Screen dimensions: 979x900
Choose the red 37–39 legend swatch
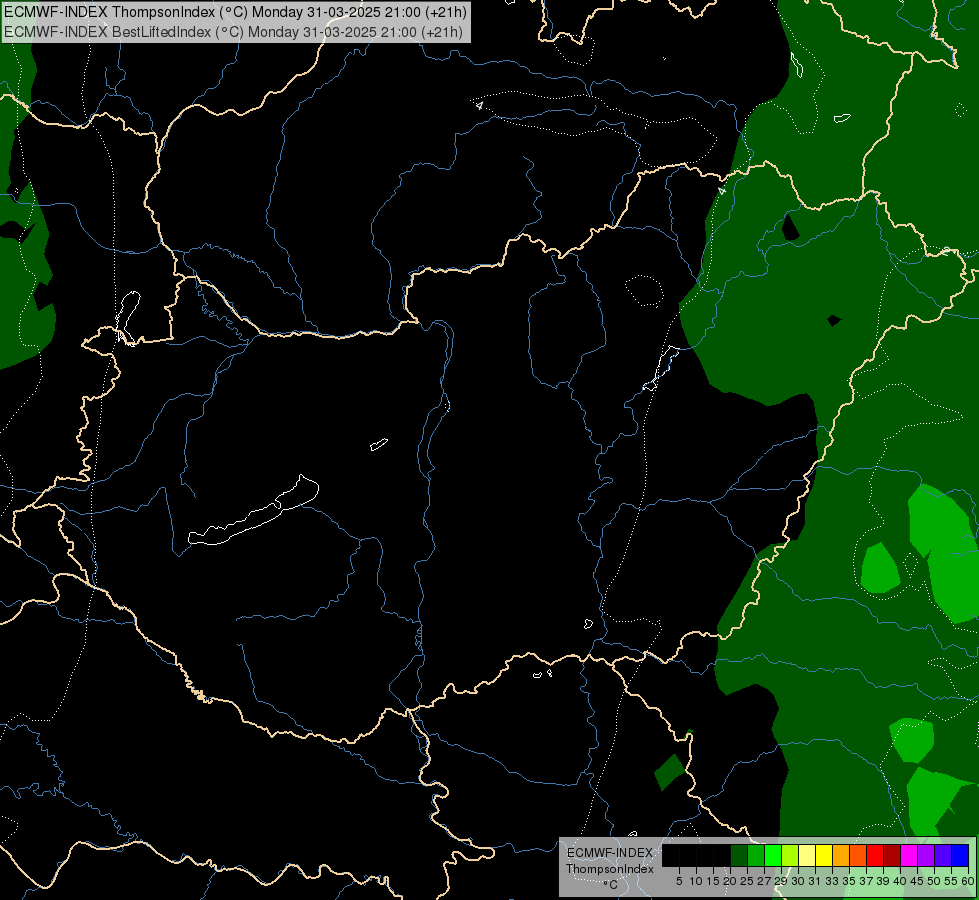point(875,856)
